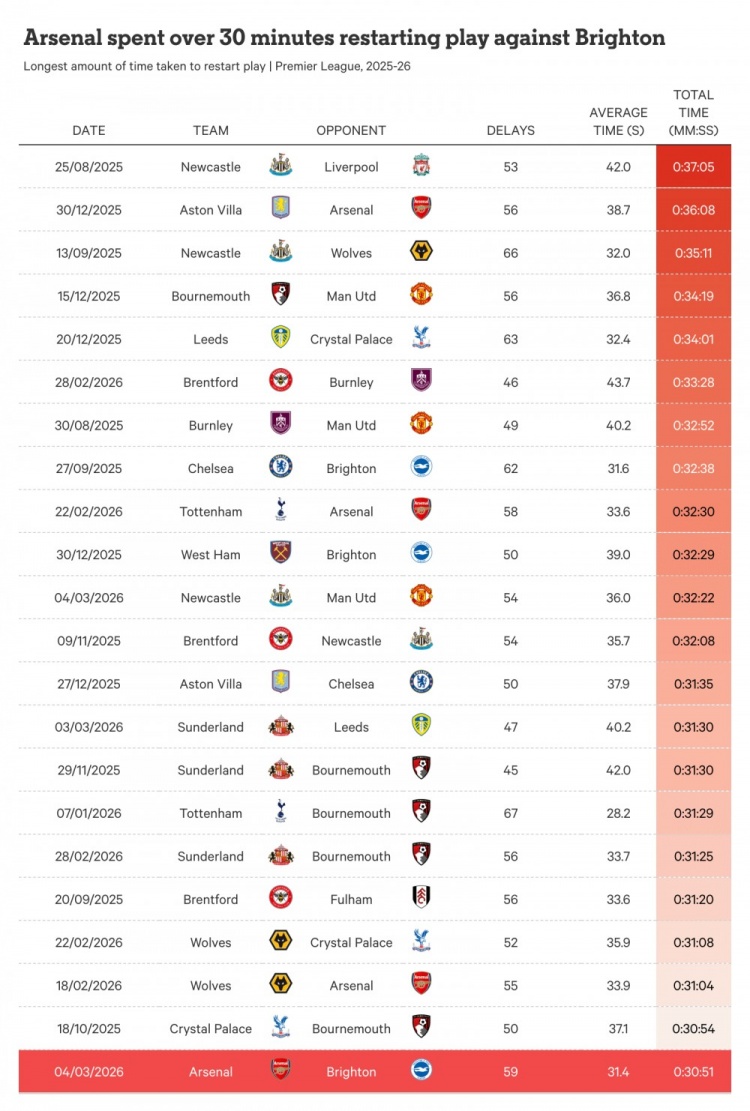Image resolution: width=750 pixels, height=1111 pixels.
Task: Click Burnley crest in the 30/08/2025 row
Action: pos(281,424)
